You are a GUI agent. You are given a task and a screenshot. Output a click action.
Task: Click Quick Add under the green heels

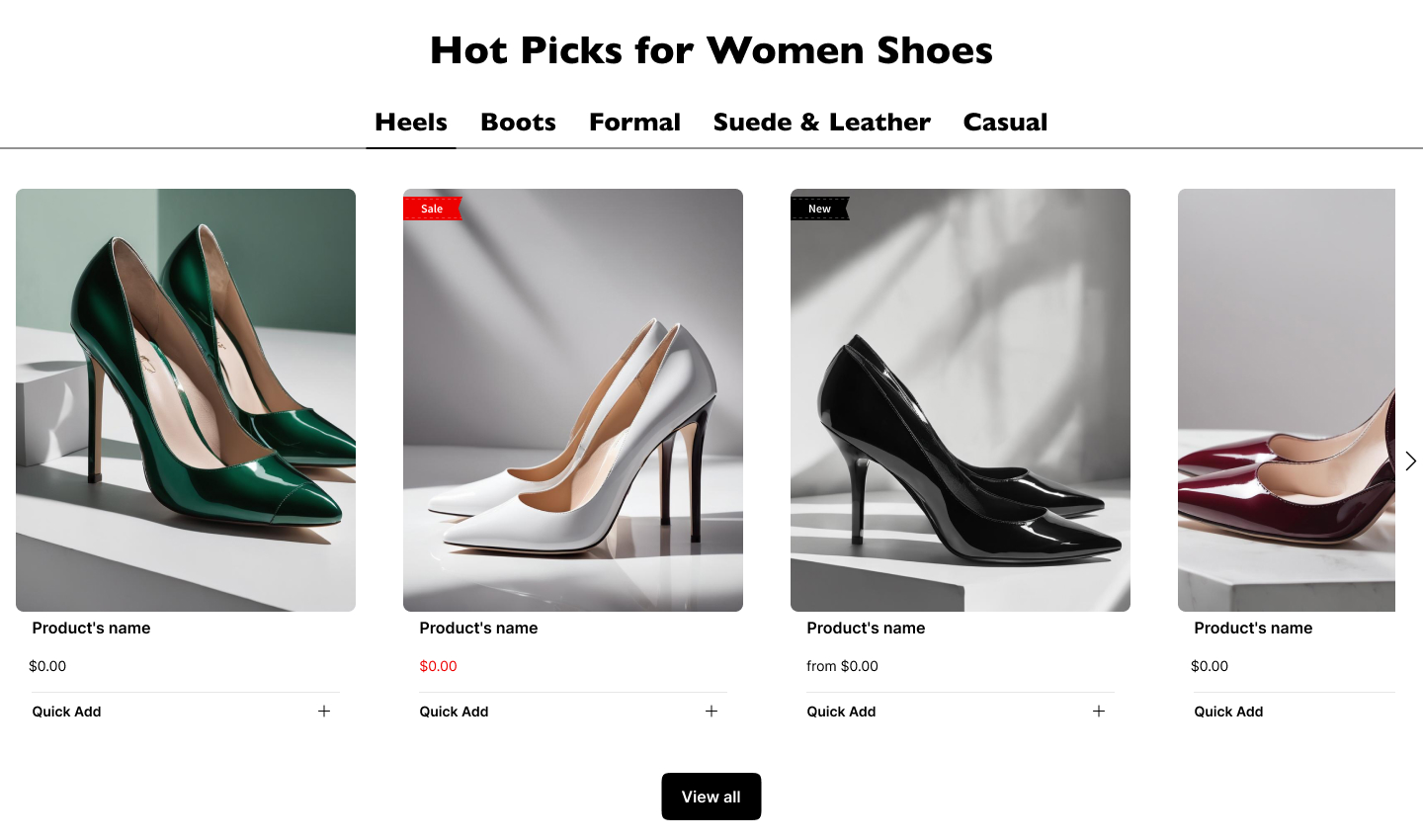pyautogui.click(x=67, y=712)
